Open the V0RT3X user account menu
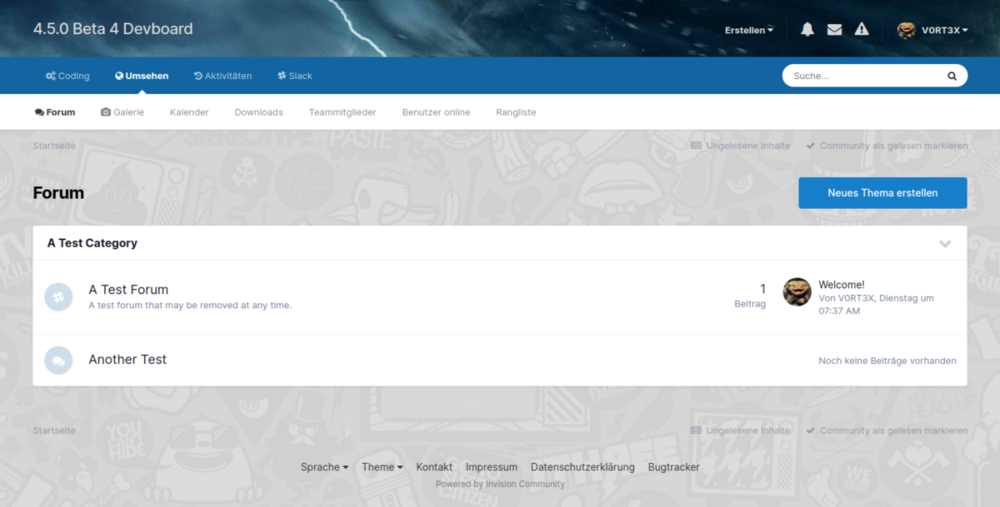 coord(932,30)
